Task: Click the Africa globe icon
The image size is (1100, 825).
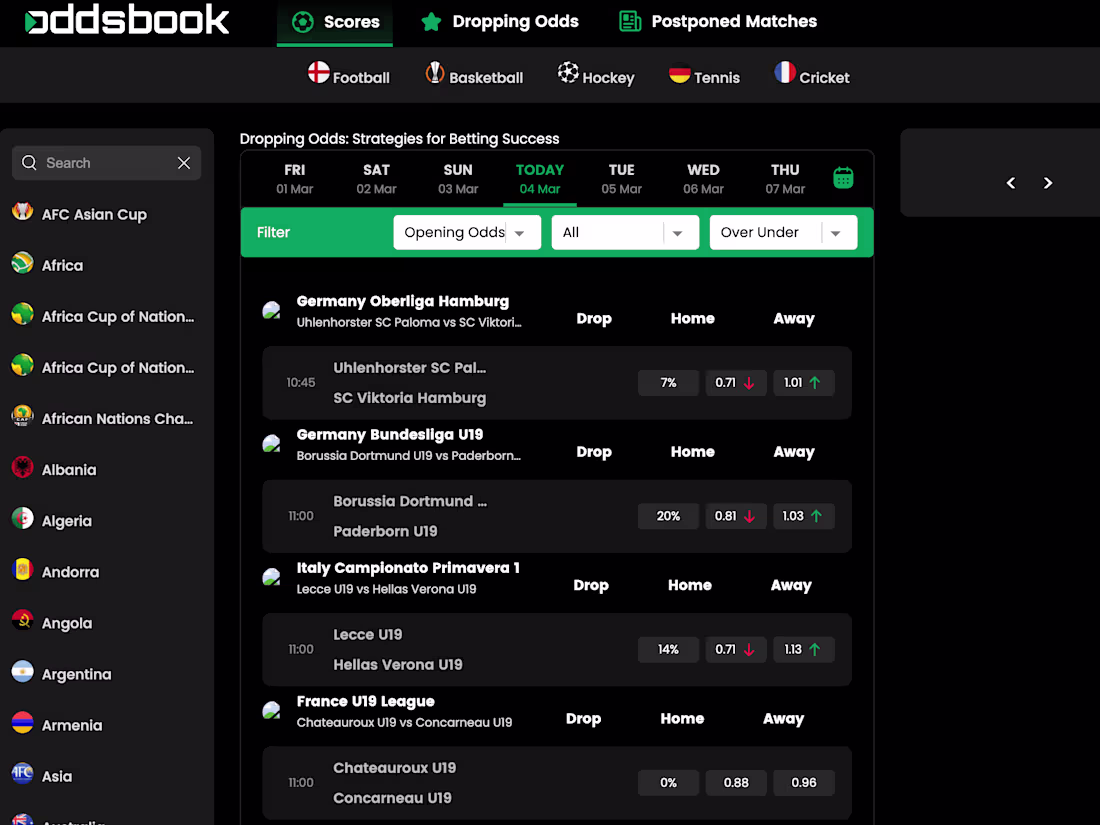Action: pos(22,263)
